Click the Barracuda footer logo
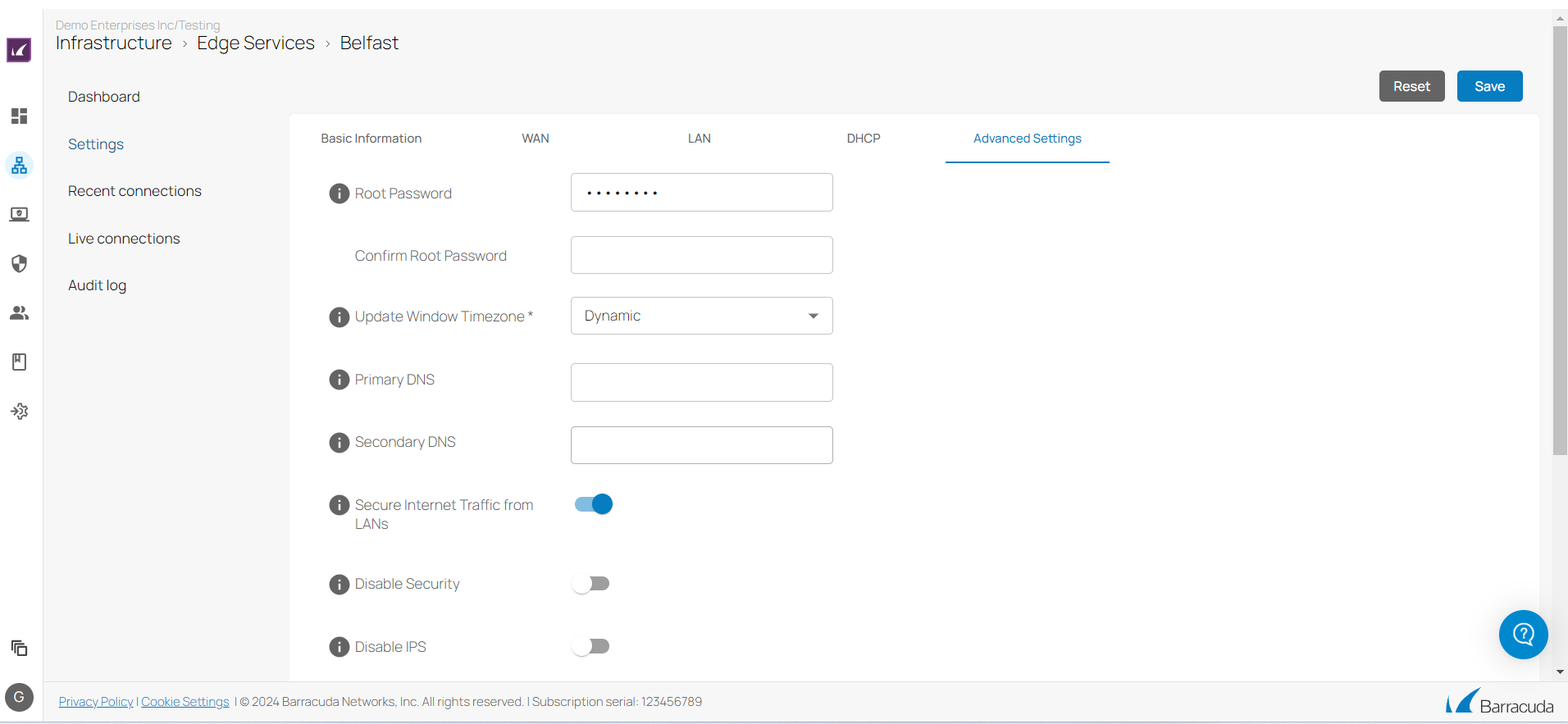Screen dimensions: 1568x724 point(1499,703)
